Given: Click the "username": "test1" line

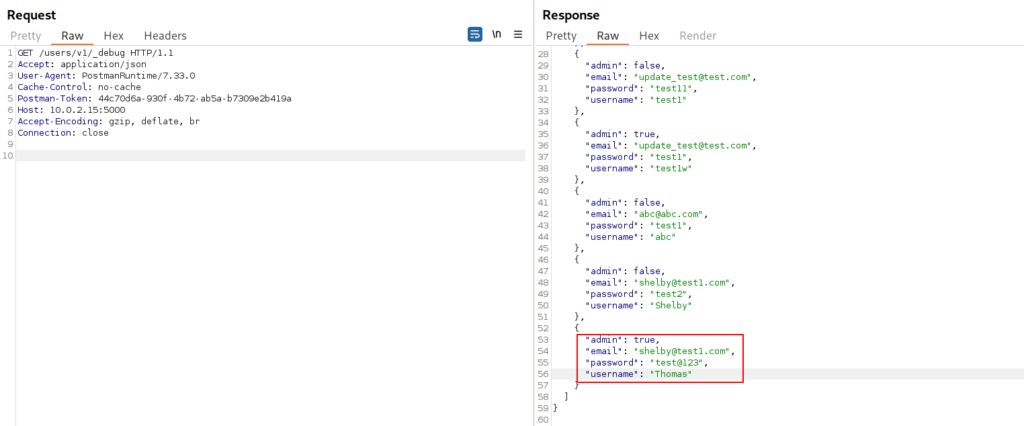Looking at the screenshot, I should coord(637,100).
